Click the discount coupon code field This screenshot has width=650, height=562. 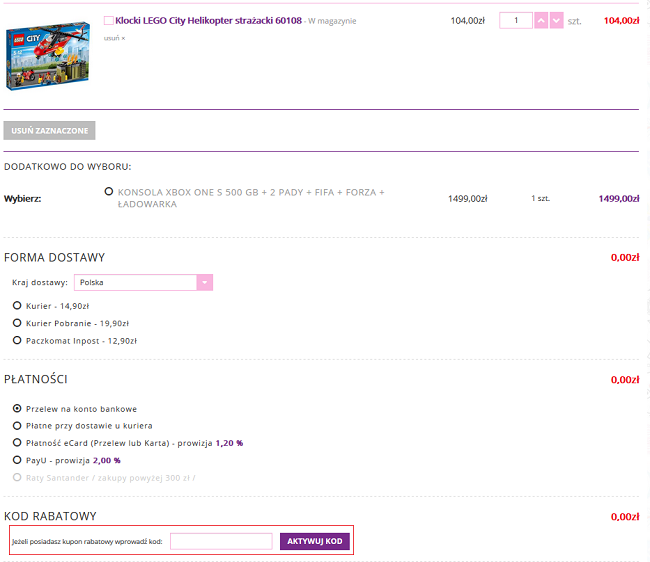point(221,542)
